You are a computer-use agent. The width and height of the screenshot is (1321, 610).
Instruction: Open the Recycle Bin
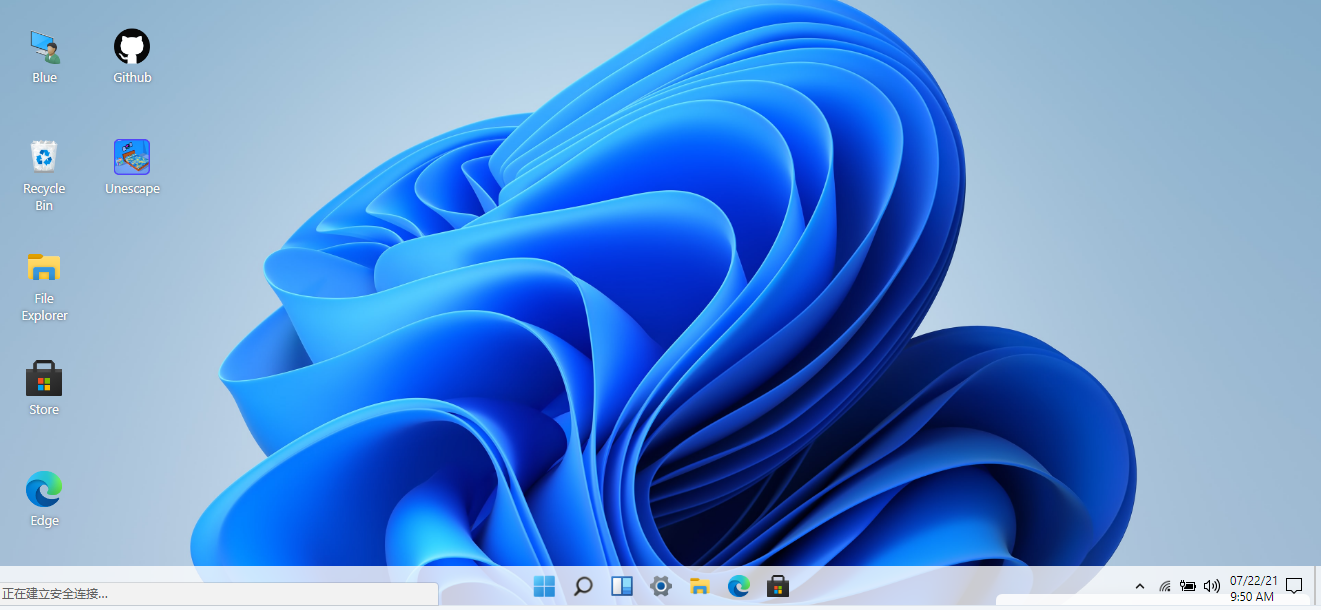pos(43,157)
